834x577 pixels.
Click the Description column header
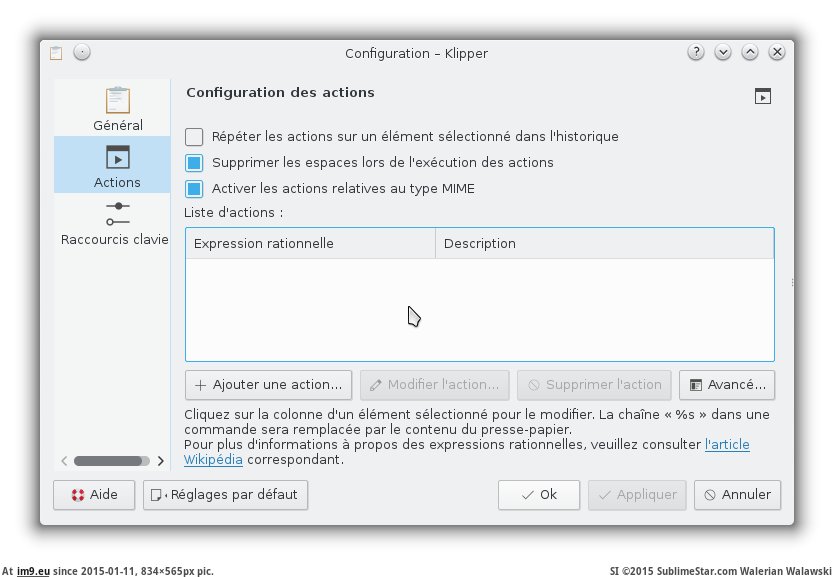604,244
